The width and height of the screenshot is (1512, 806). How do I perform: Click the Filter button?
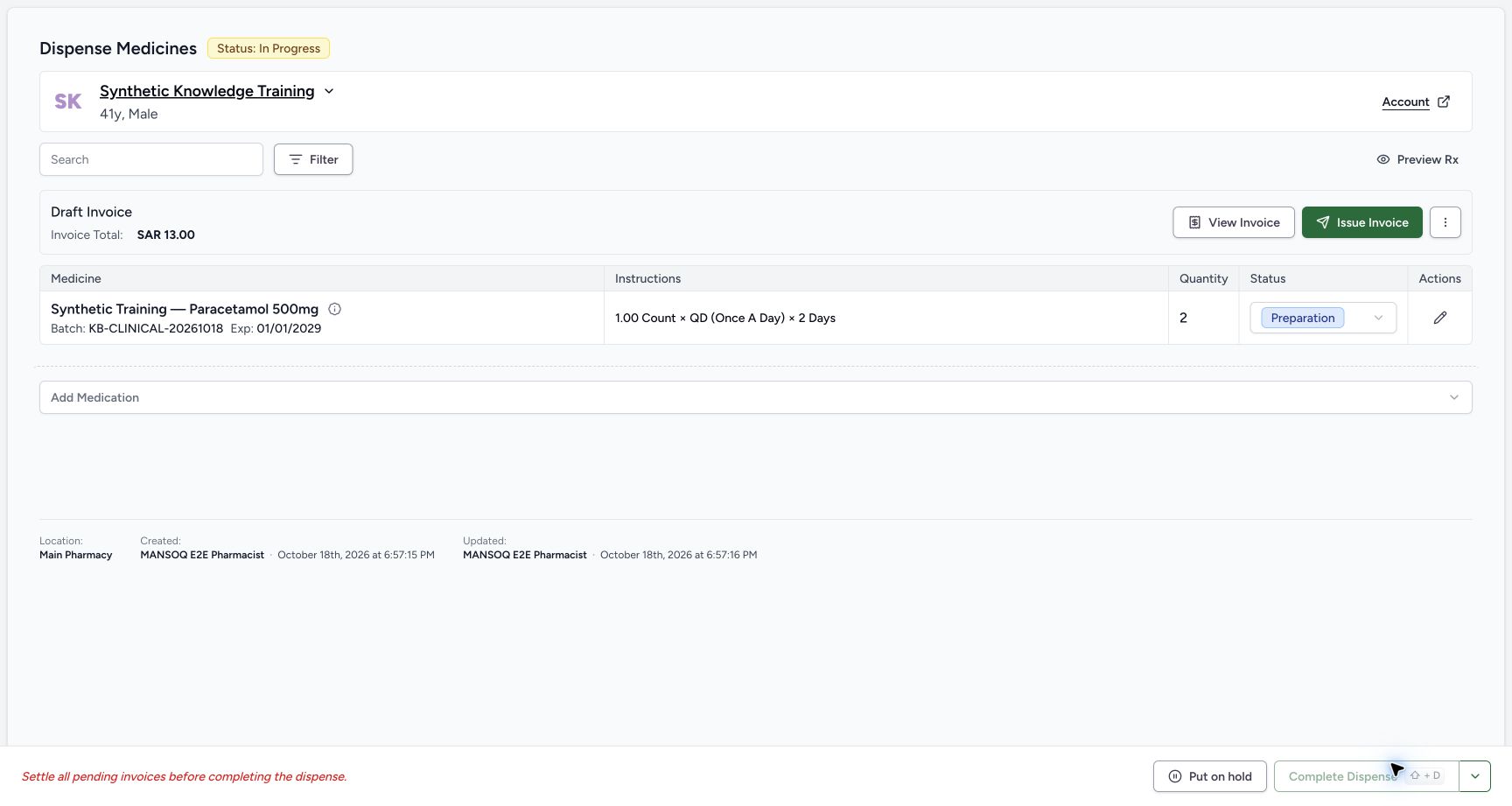[313, 159]
